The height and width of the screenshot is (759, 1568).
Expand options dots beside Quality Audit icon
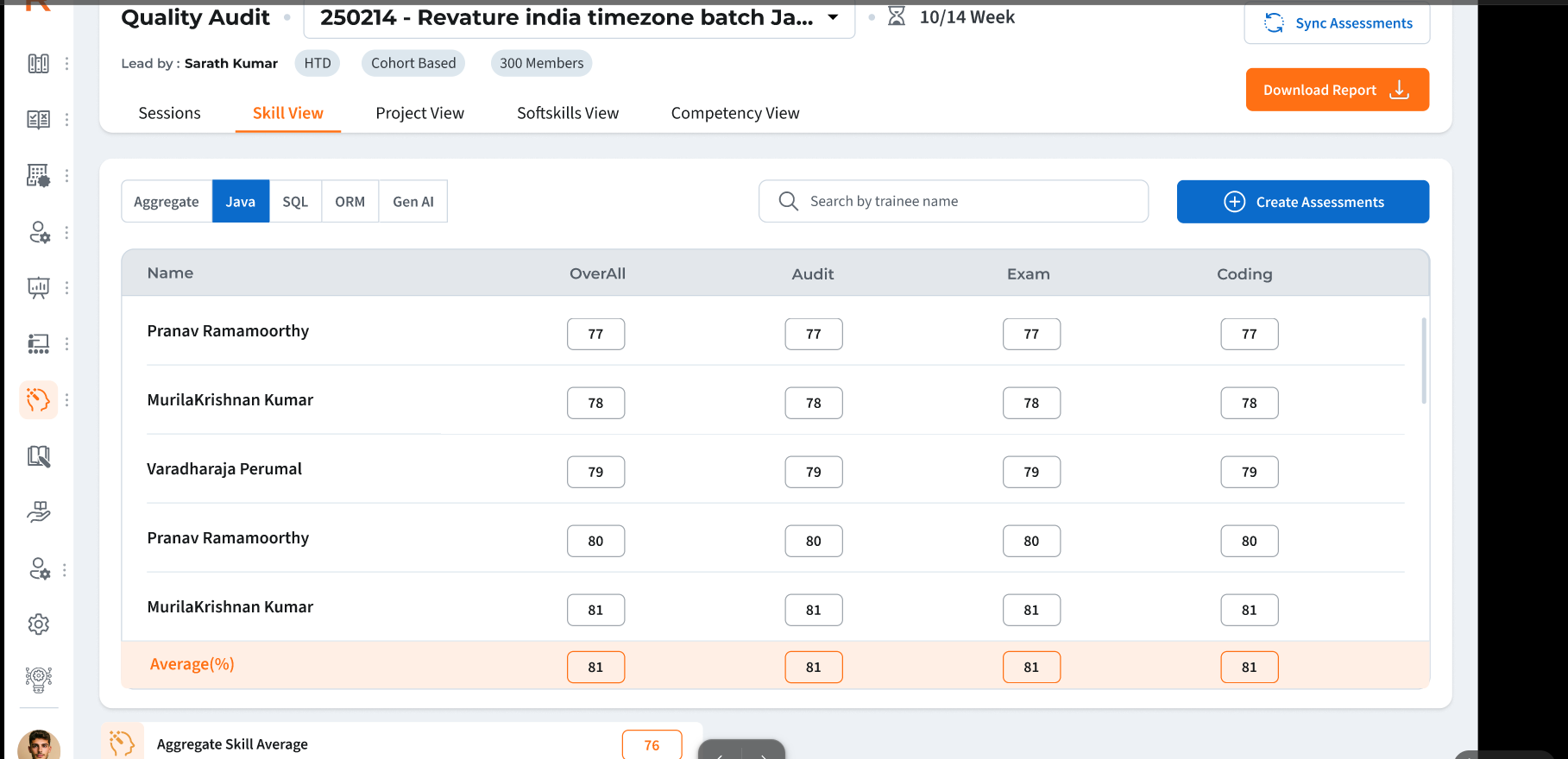66,400
